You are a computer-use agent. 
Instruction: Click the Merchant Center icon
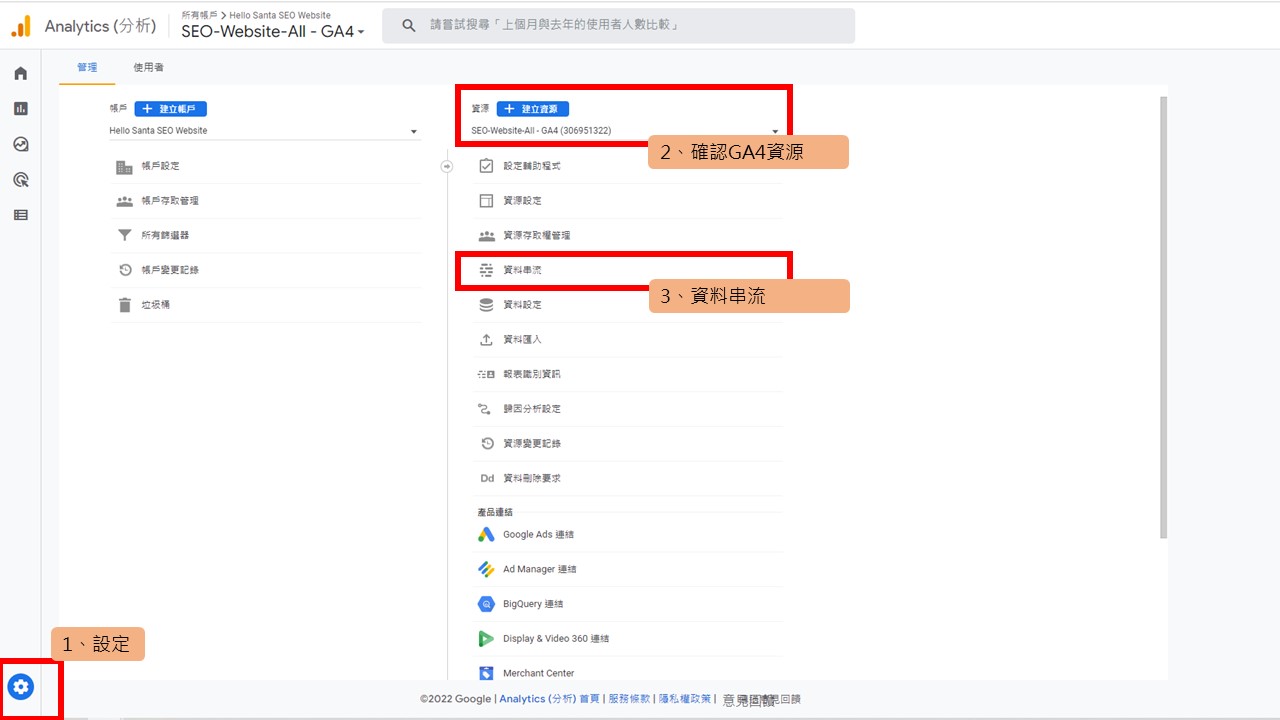pos(486,673)
